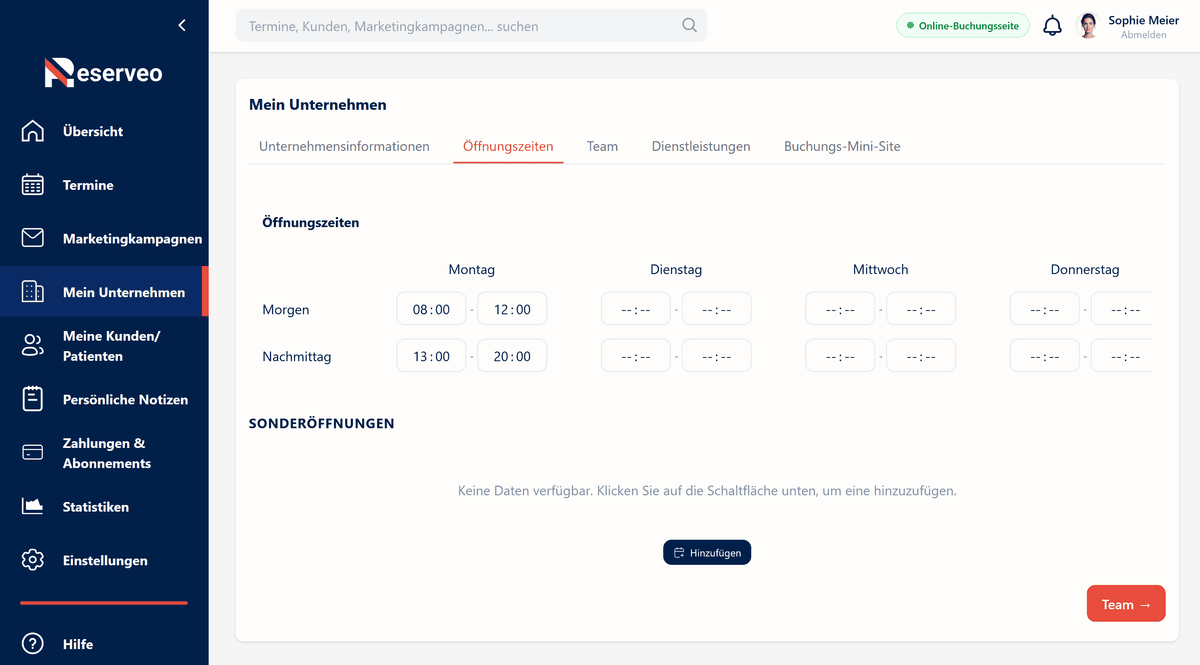
Task: Click the Einstellungen gear icon
Action: pyautogui.click(x=33, y=560)
